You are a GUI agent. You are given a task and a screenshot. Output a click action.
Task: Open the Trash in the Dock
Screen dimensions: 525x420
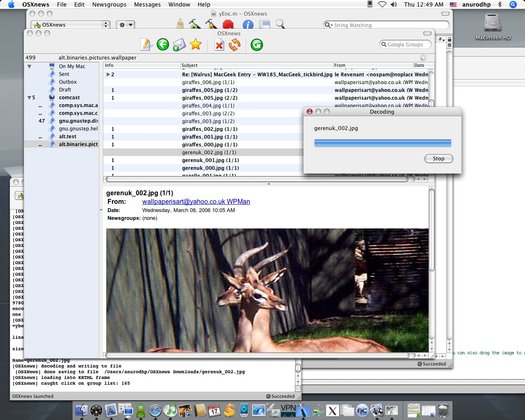point(443,411)
